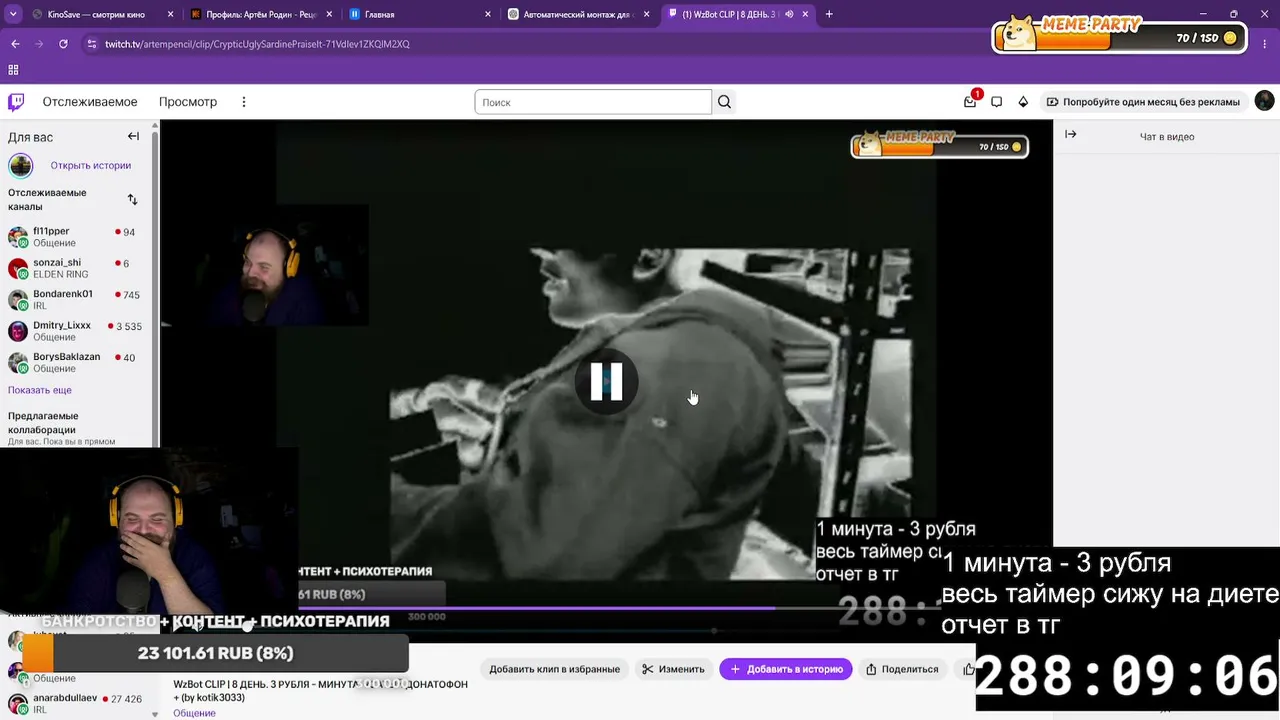Open the user profile avatar menu
This screenshot has height=720, width=1280.
1264,101
